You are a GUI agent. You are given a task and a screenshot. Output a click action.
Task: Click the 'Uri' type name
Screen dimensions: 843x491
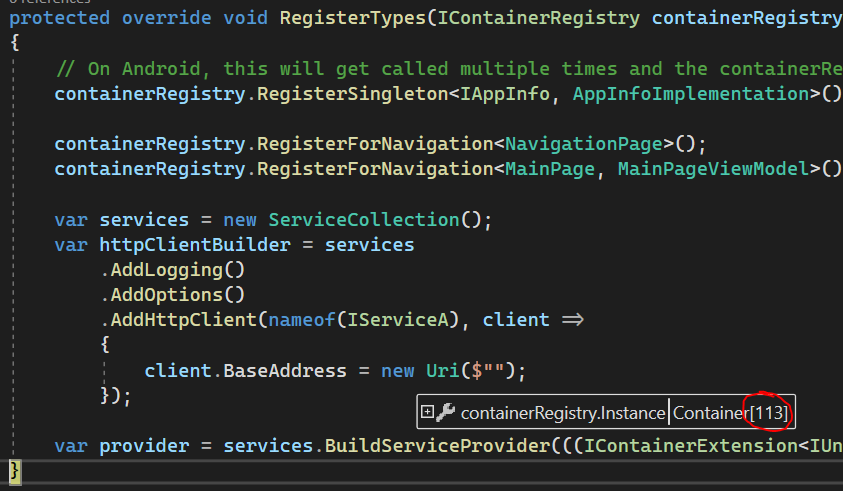click(443, 371)
